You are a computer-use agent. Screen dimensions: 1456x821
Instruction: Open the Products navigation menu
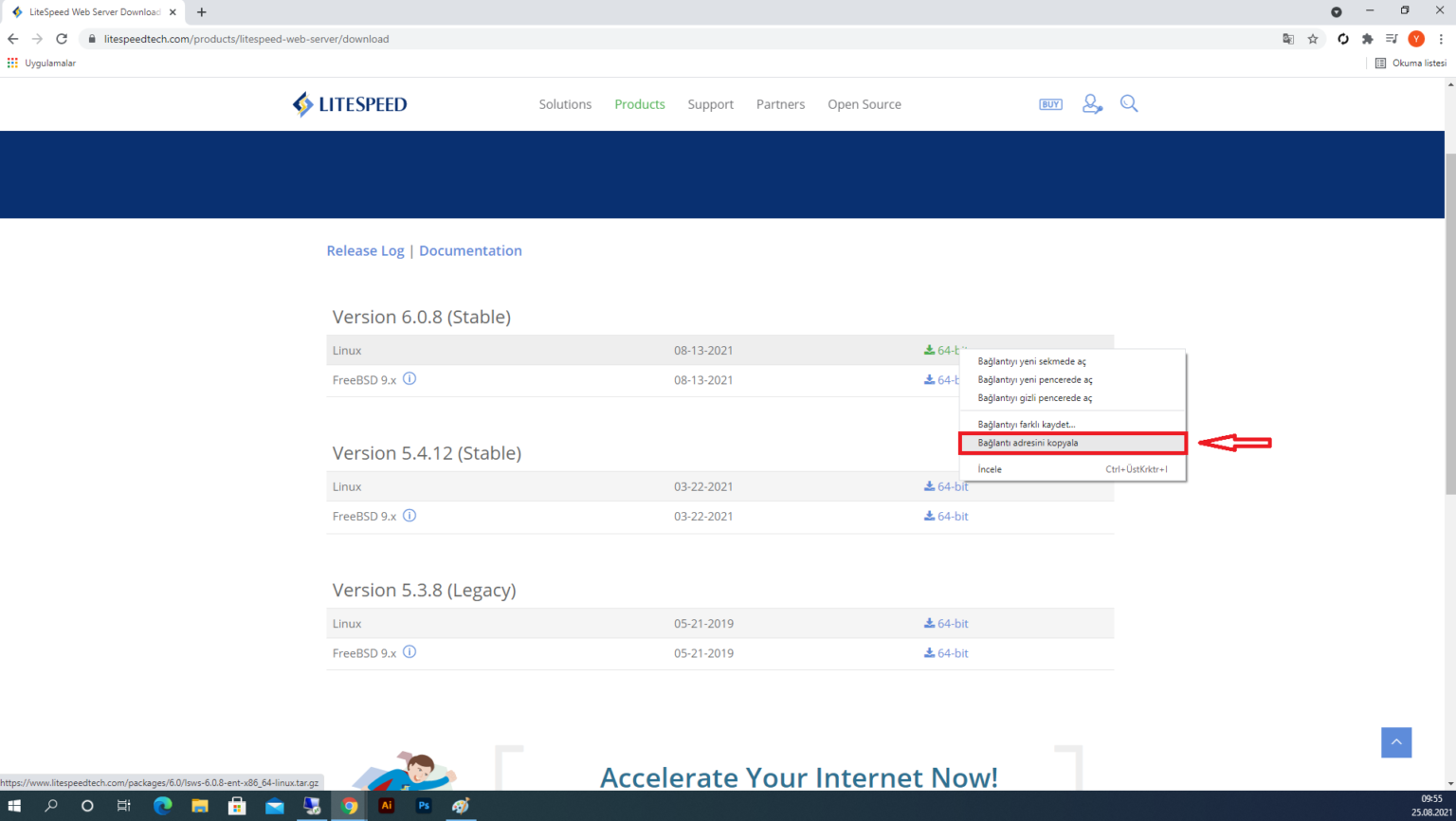640,104
